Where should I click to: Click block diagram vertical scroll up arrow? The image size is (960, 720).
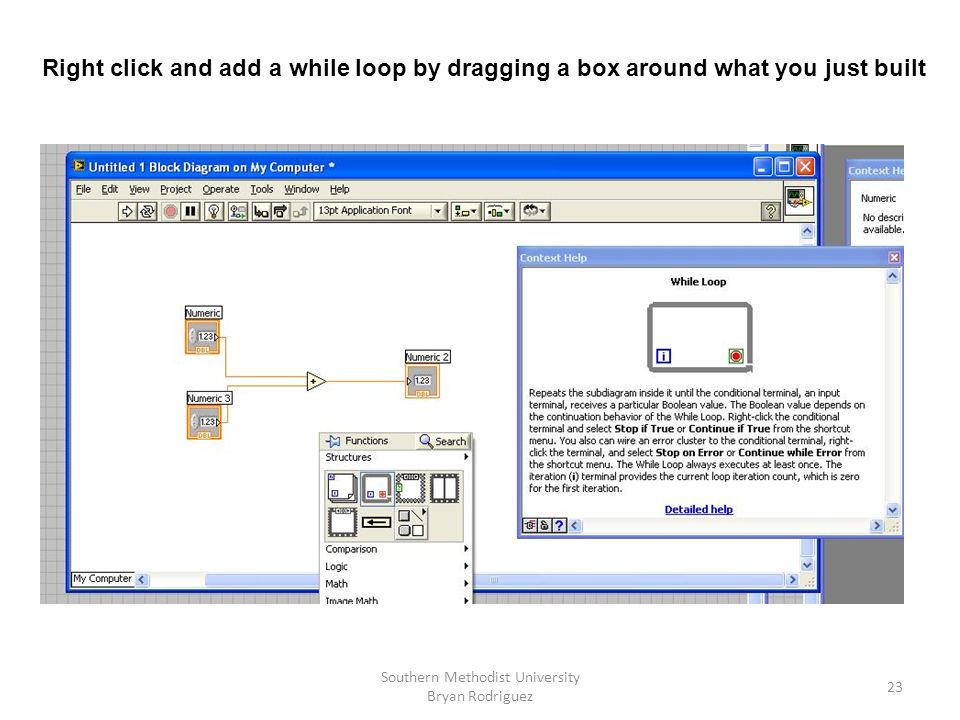pos(807,231)
